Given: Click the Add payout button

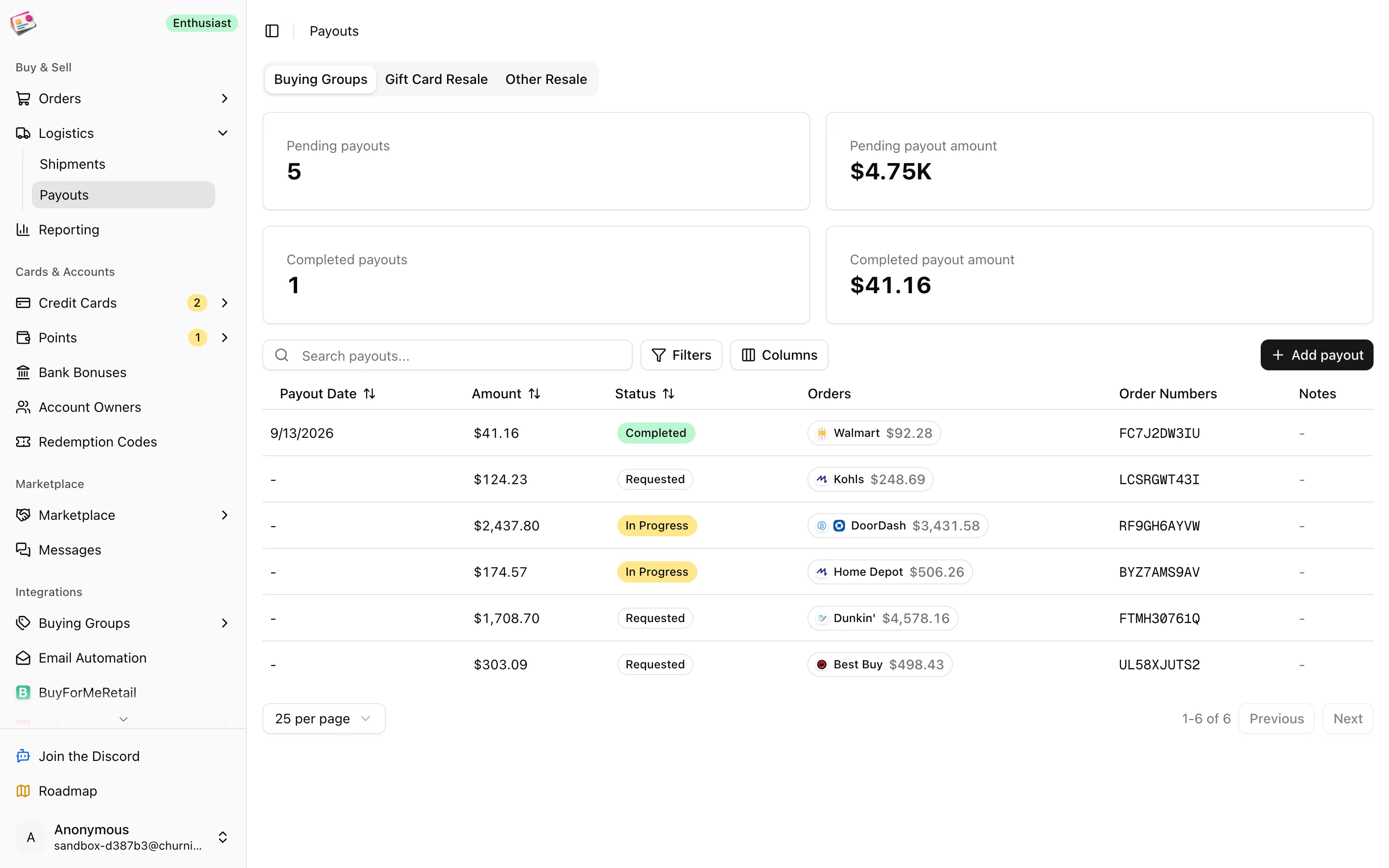Looking at the screenshot, I should [1316, 355].
